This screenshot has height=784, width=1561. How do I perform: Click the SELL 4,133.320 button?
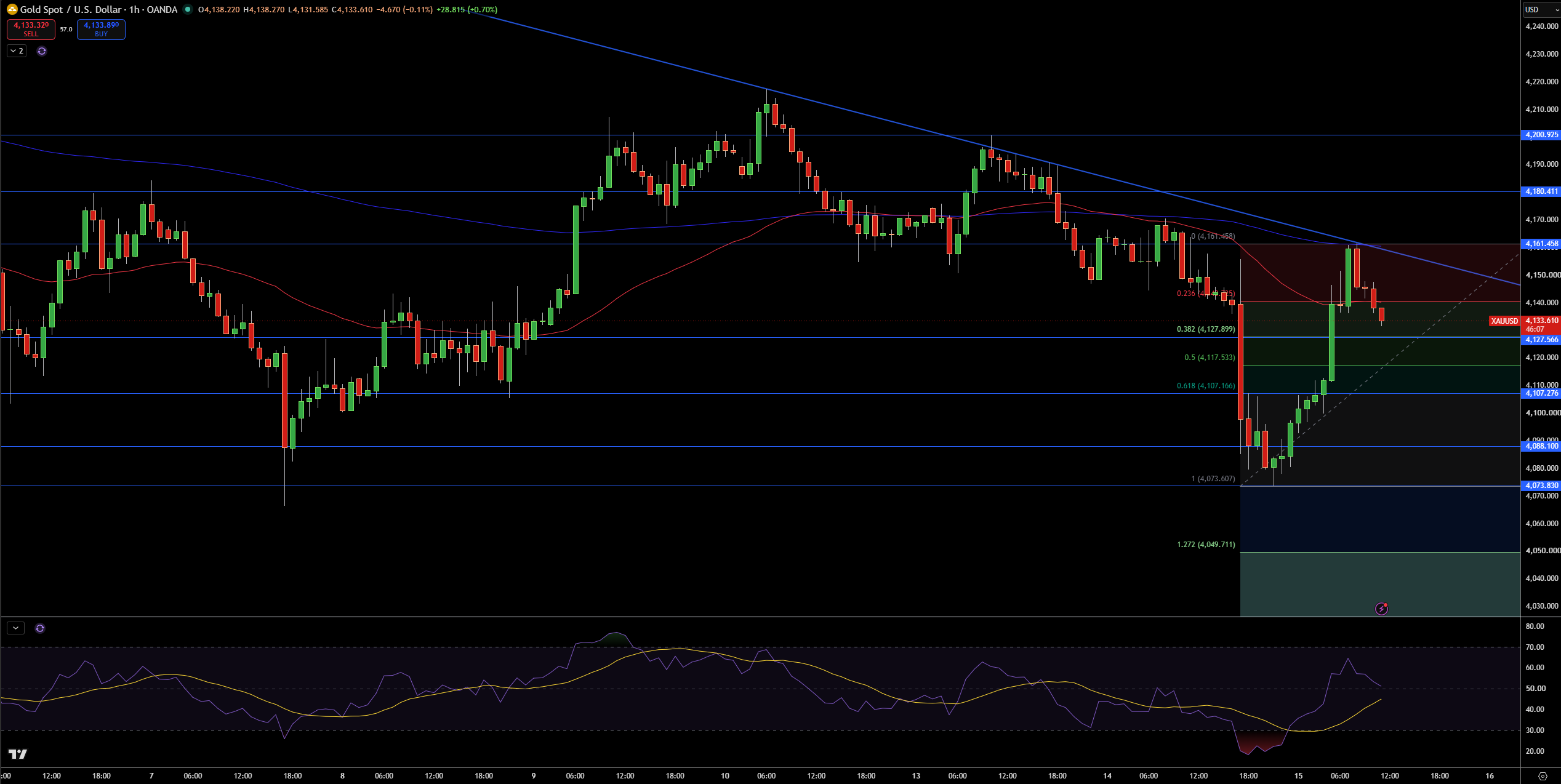point(31,29)
